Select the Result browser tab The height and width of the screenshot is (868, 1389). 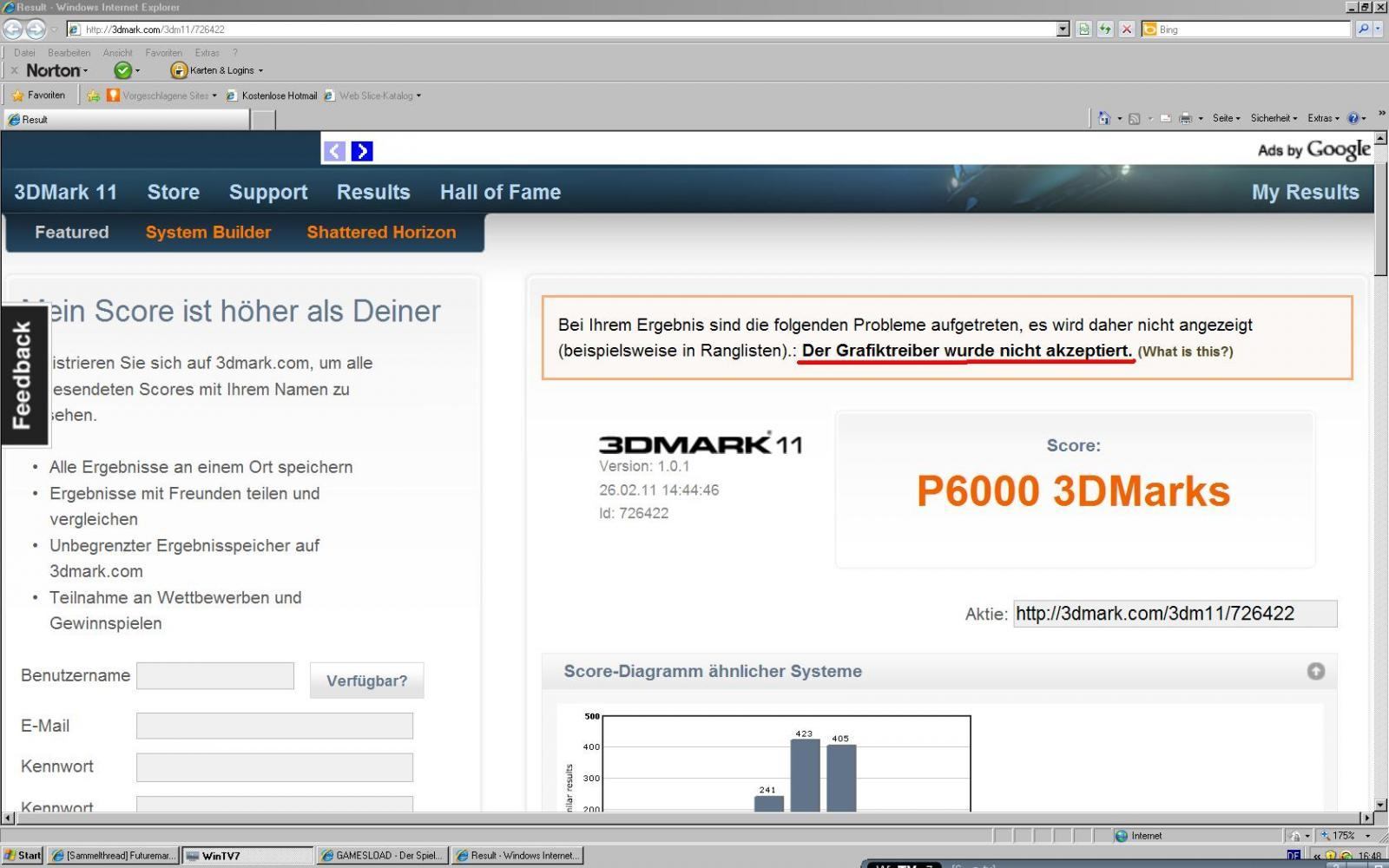[x=126, y=120]
